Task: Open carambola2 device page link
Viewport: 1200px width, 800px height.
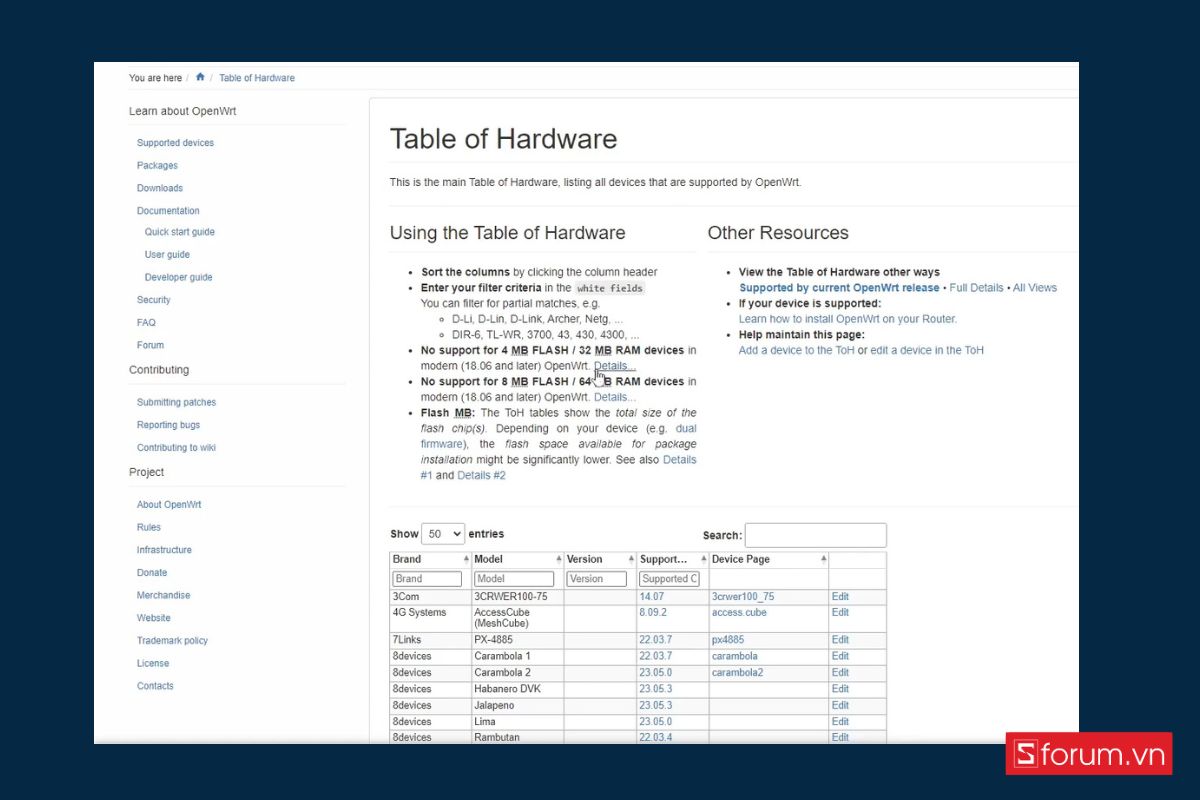Action: [738, 672]
